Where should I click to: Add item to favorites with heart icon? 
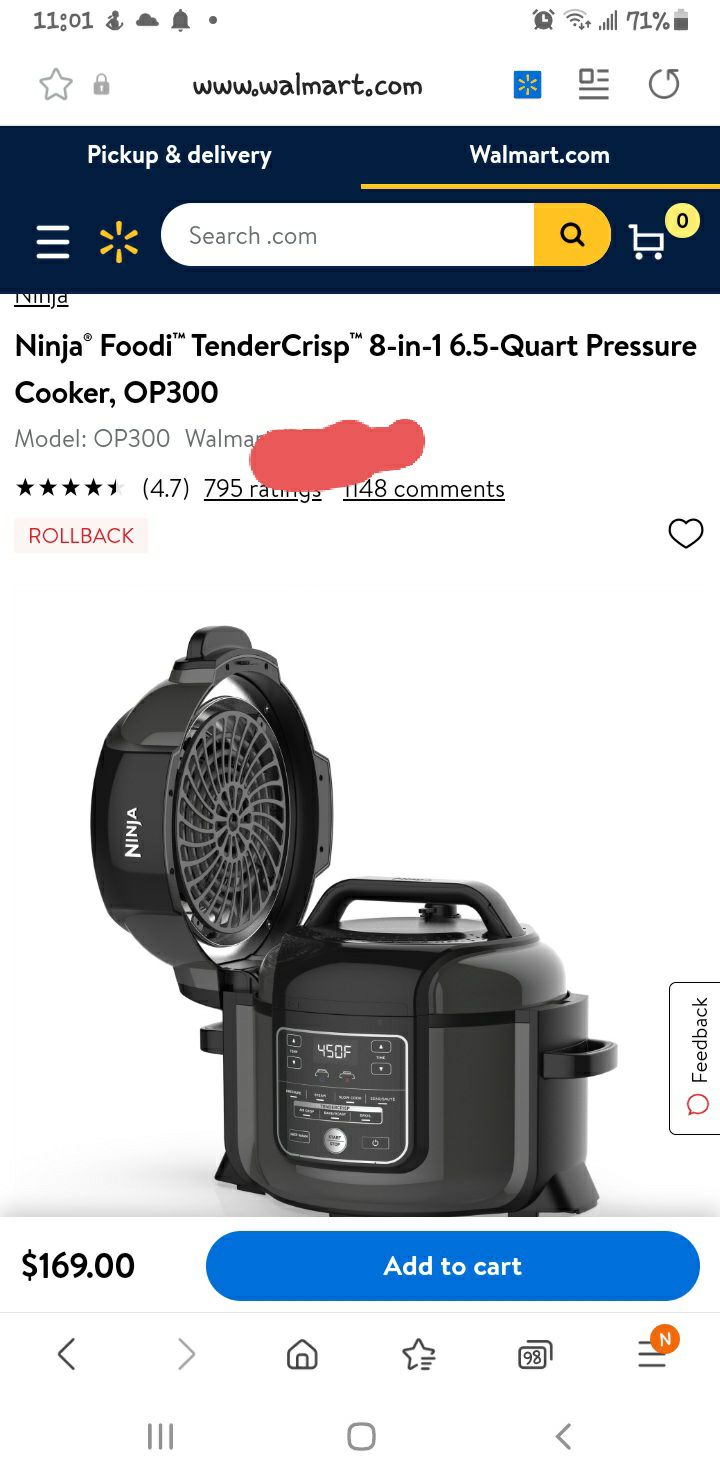(686, 535)
